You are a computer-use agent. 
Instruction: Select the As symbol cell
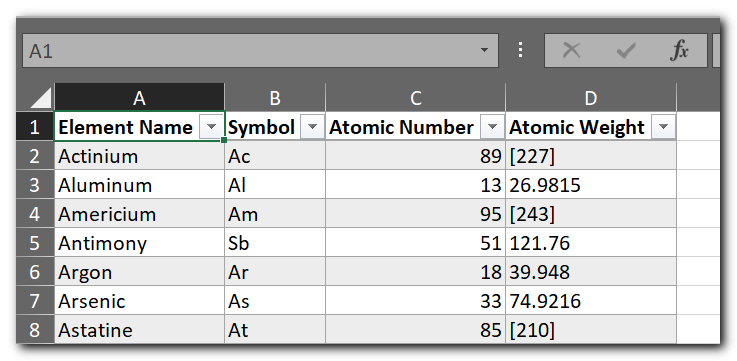[x=275, y=301]
